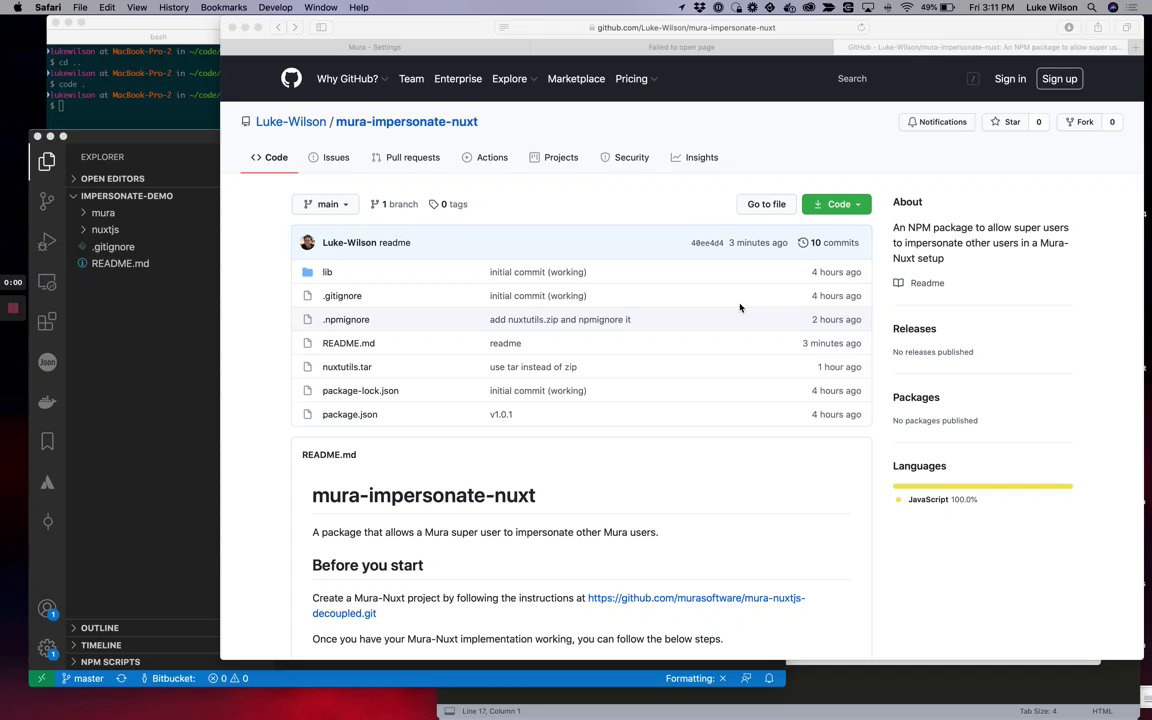Viewport: 1152px width, 720px height.
Task: Click the GitHub Search input field
Action: coord(908,79)
